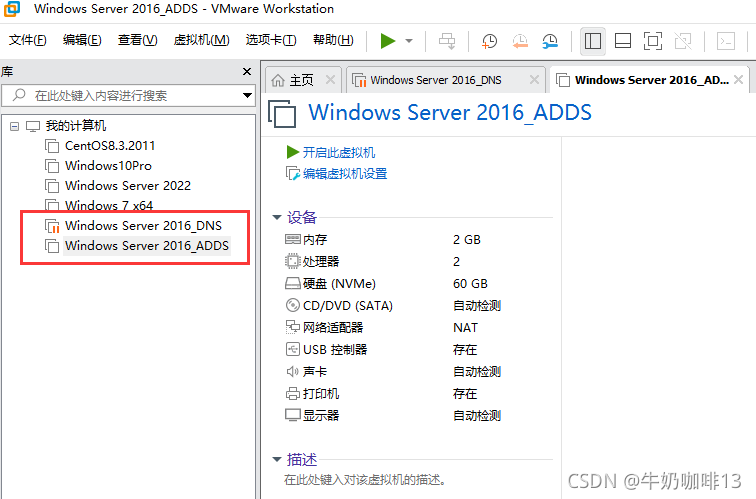Click the suspended VM icon beside 2016_DNS in library
This screenshot has width=756, height=499.
(52, 226)
